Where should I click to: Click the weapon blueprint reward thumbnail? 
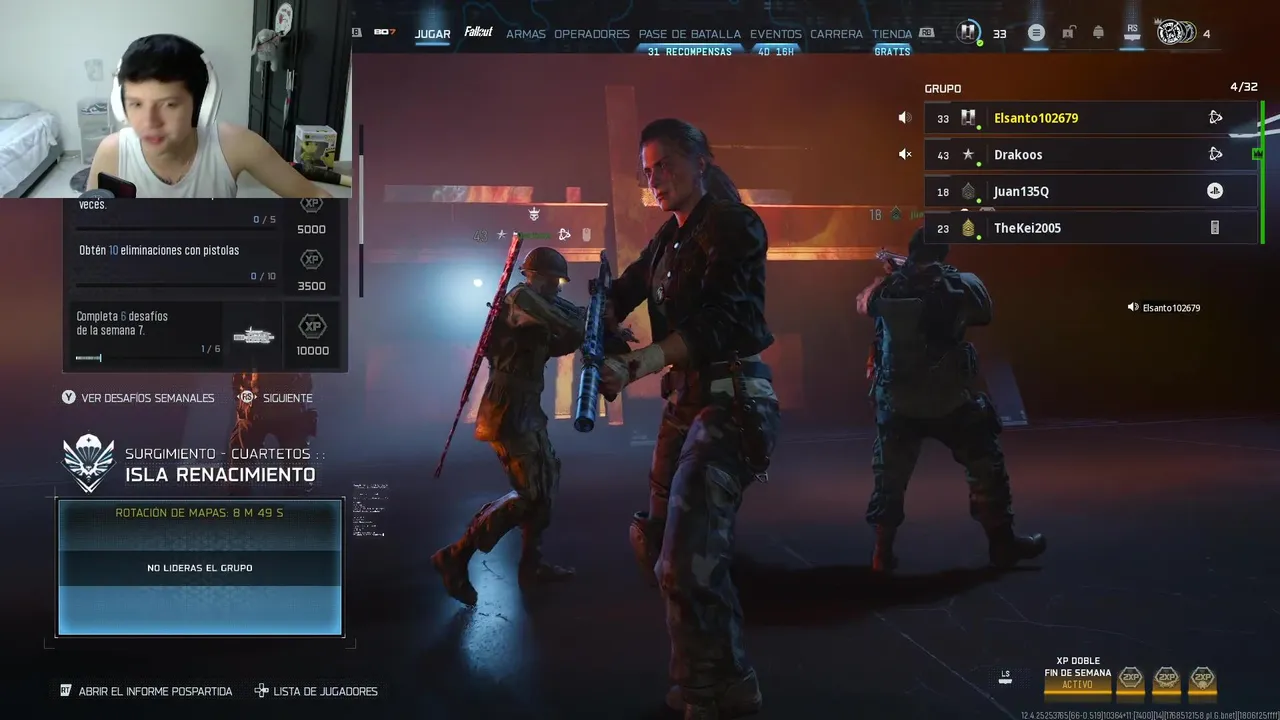coord(254,336)
